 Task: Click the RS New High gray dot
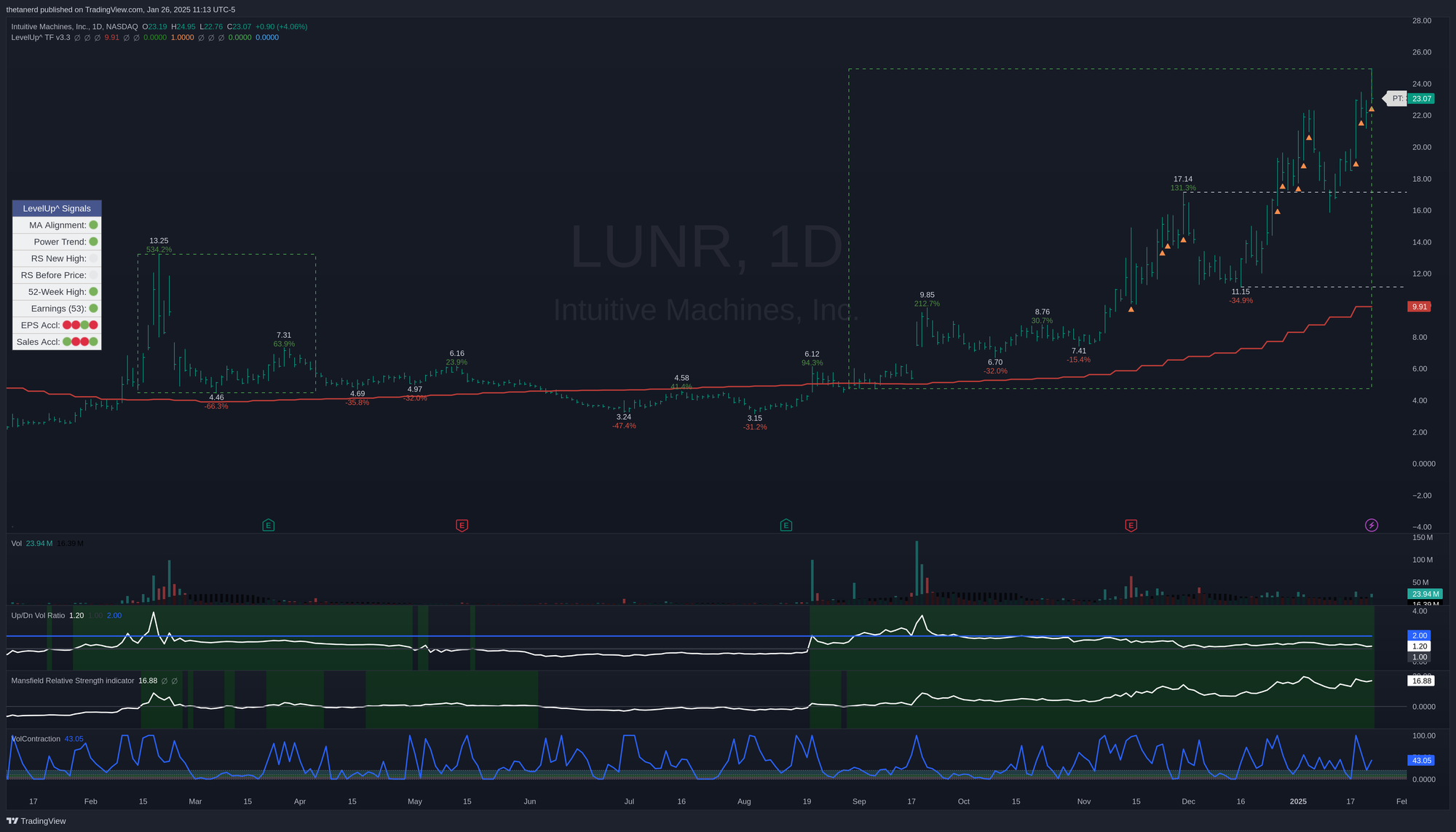[93, 258]
